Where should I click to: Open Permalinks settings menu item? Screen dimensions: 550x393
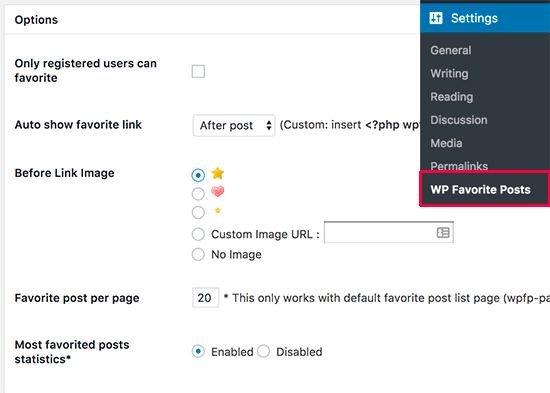pos(459,166)
